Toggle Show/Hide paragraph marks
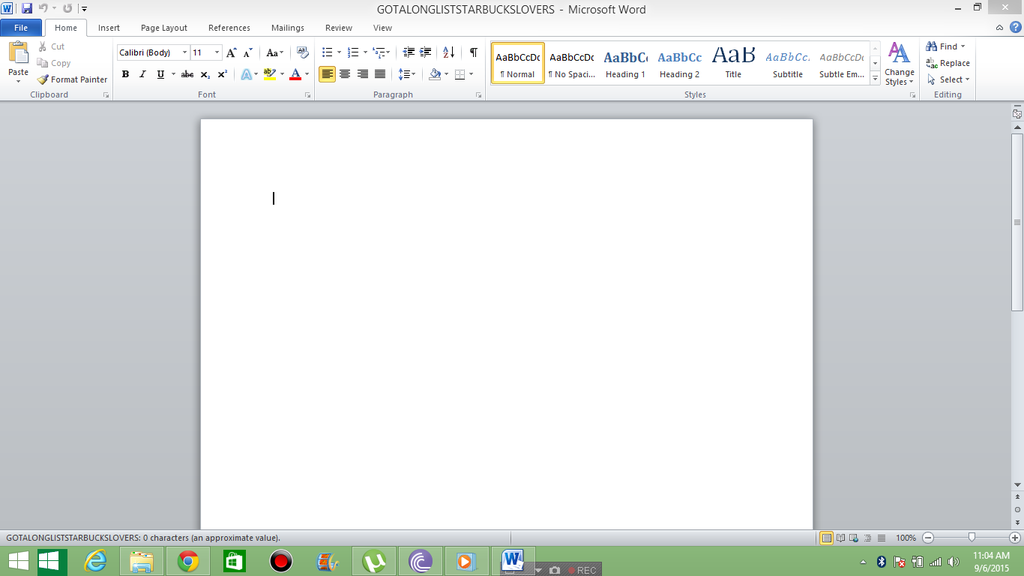Image resolution: width=1024 pixels, height=576 pixels. [x=473, y=52]
